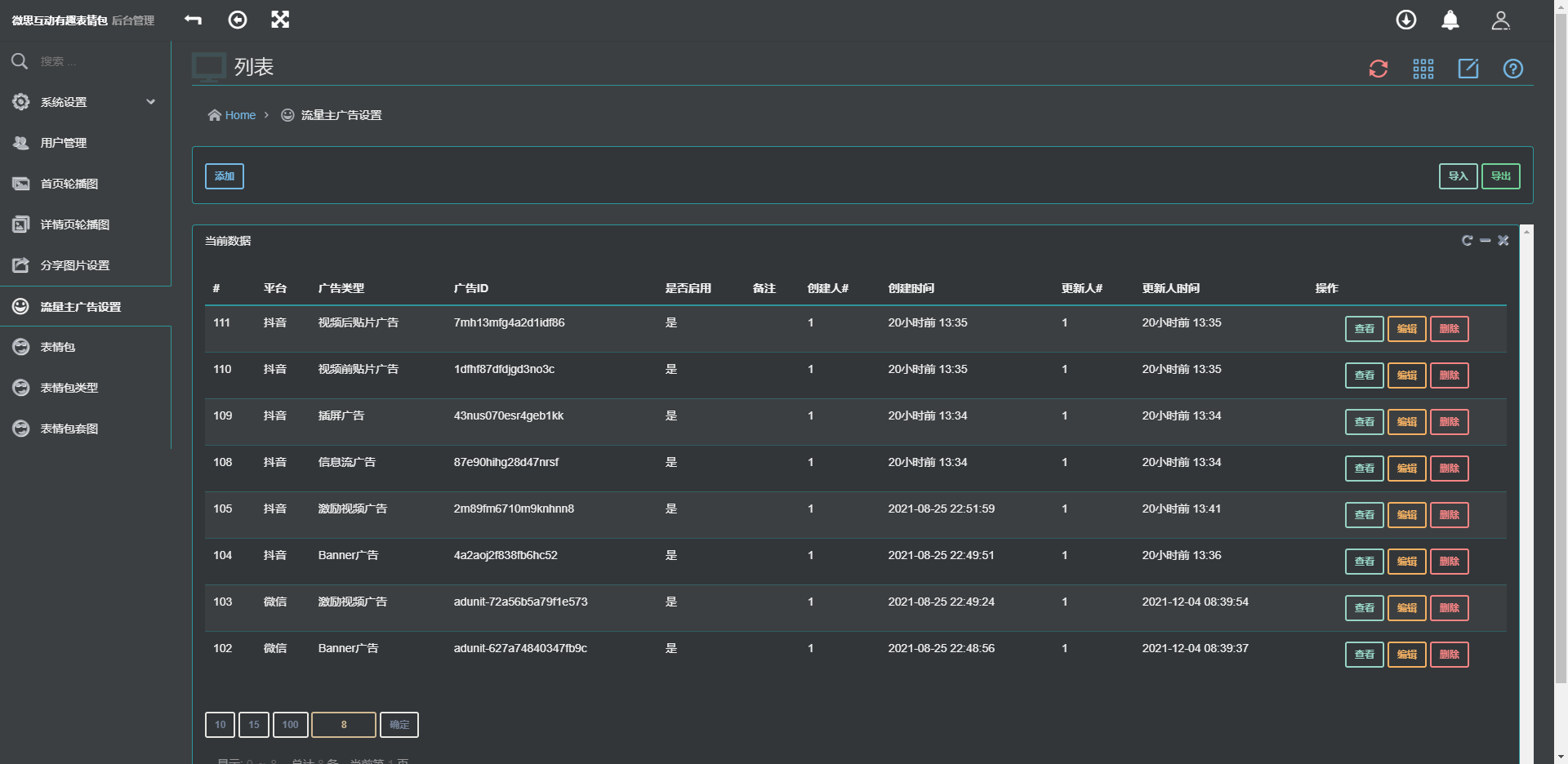Select 流量主广告设置 in sidebar
Screen dimensions: 1568x764
tap(85, 307)
